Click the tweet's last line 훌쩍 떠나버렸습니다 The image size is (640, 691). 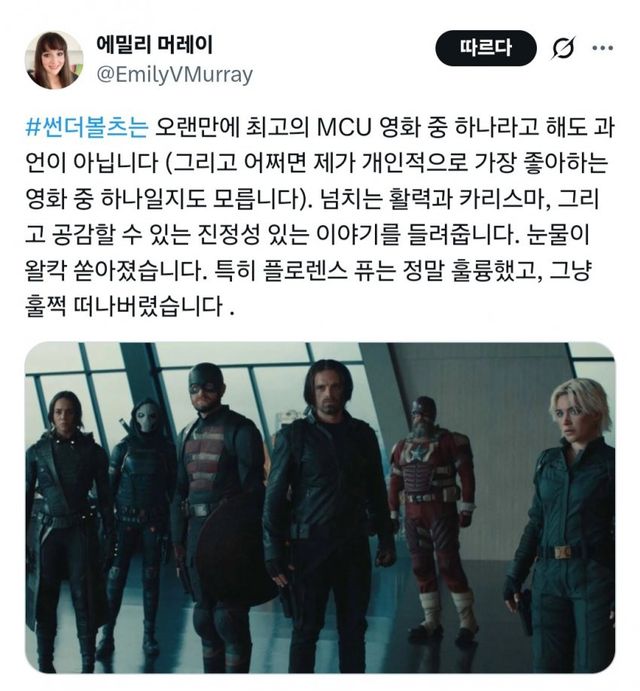click(129, 306)
